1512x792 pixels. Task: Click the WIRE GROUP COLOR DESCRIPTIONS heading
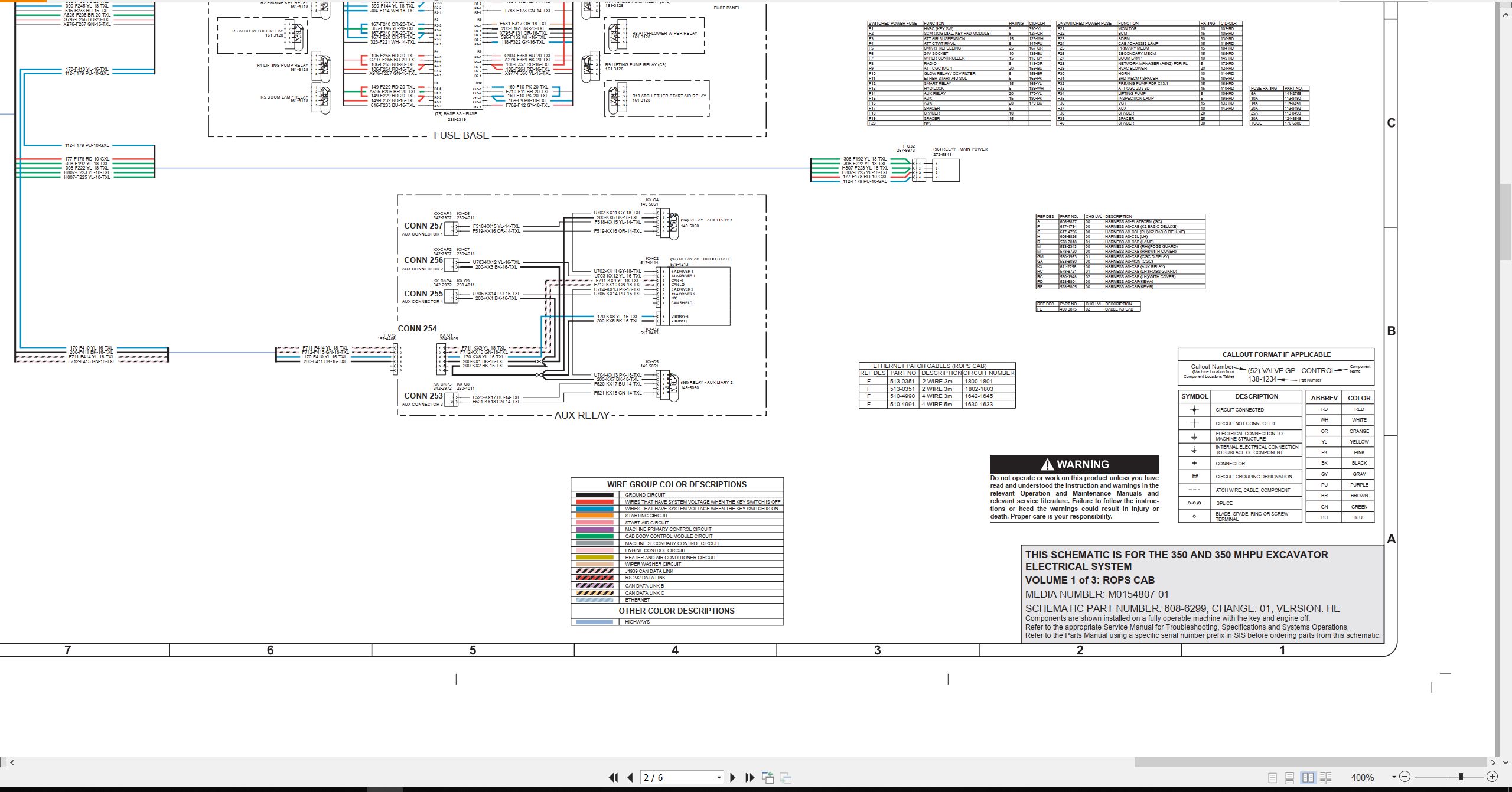tap(677, 484)
